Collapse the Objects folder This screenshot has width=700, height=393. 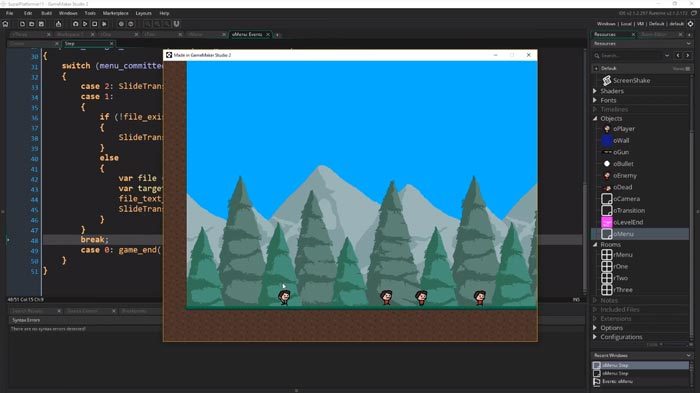pyautogui.click(x=595, y=119)
